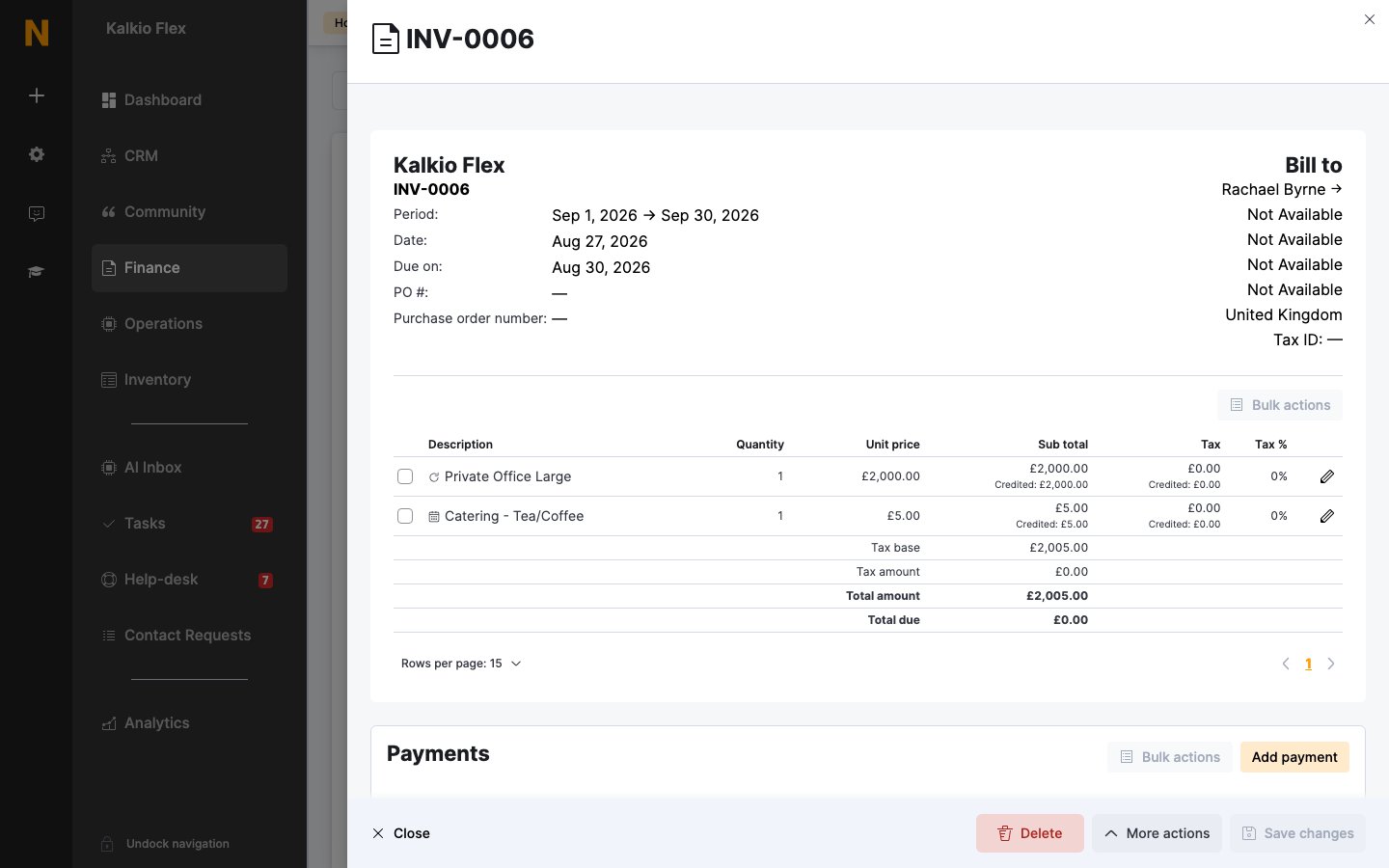The image size is (1389, 868).
Task: Open Bulk actions for invoice lines
Action: point(1280,405)
